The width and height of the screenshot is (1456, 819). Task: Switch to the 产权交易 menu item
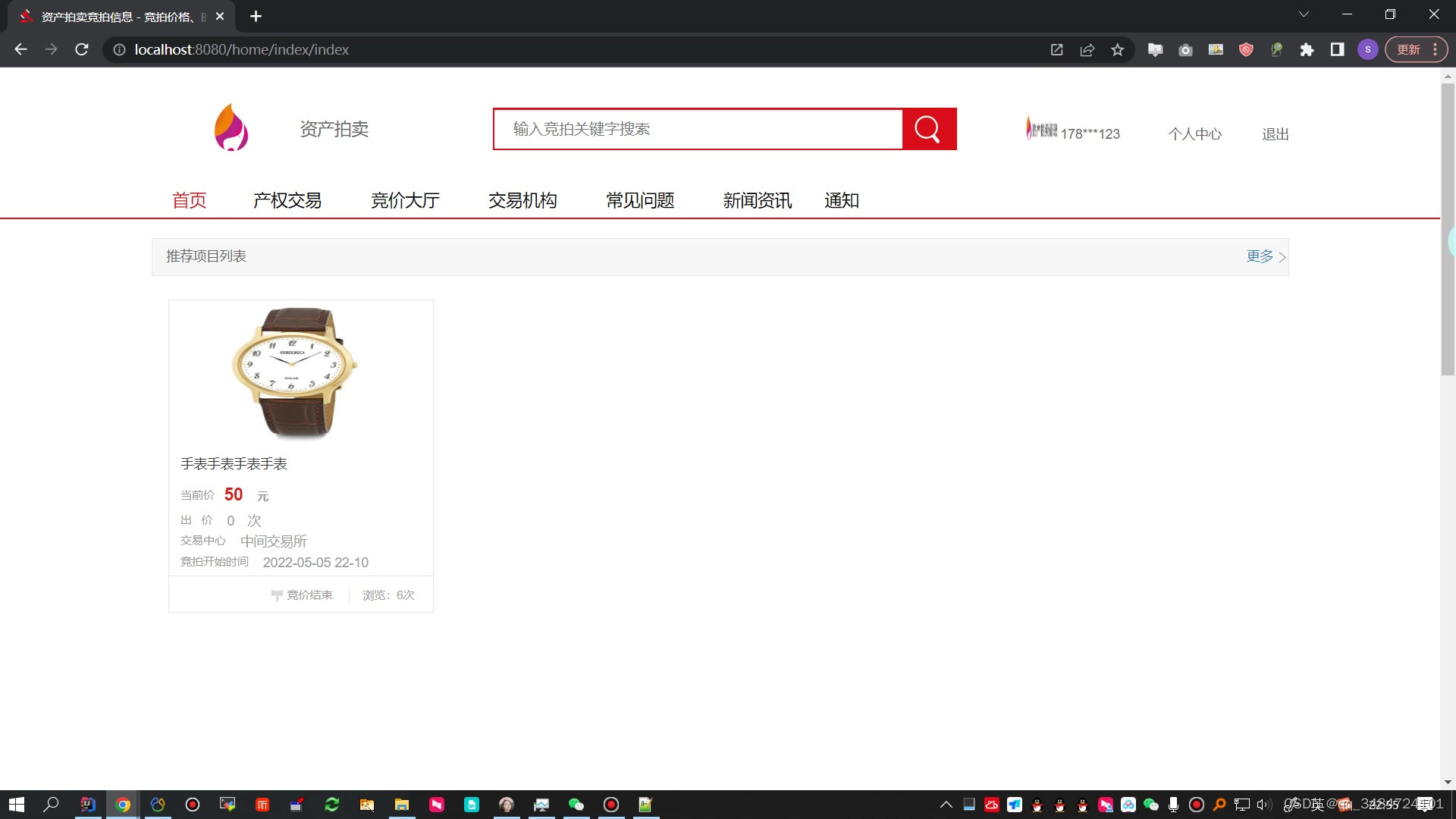pos(287,200)
